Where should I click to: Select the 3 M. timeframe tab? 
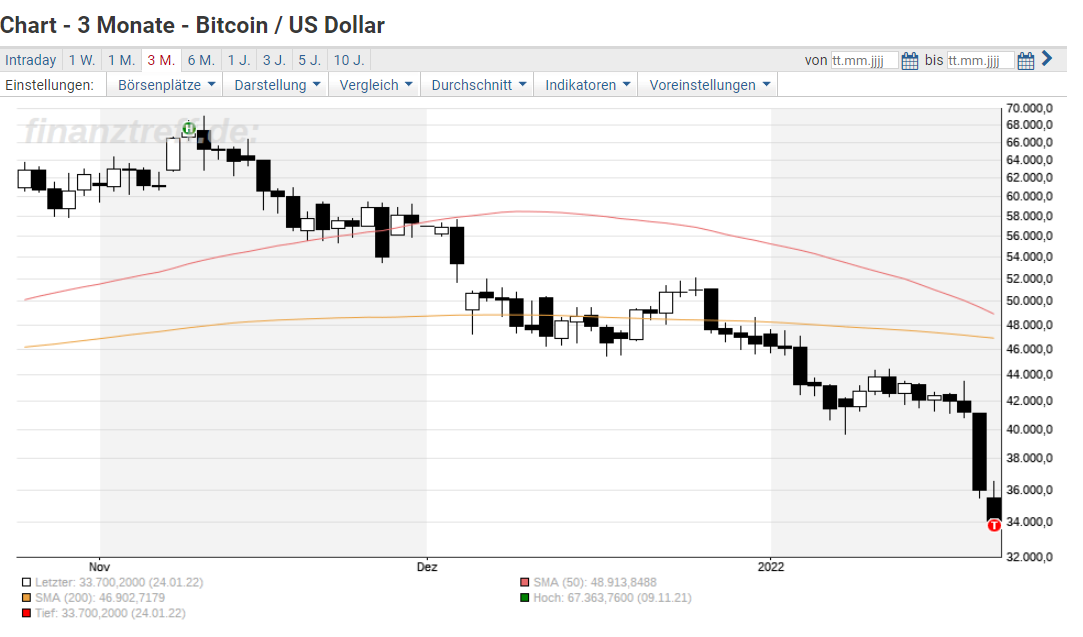coord(161,60)
